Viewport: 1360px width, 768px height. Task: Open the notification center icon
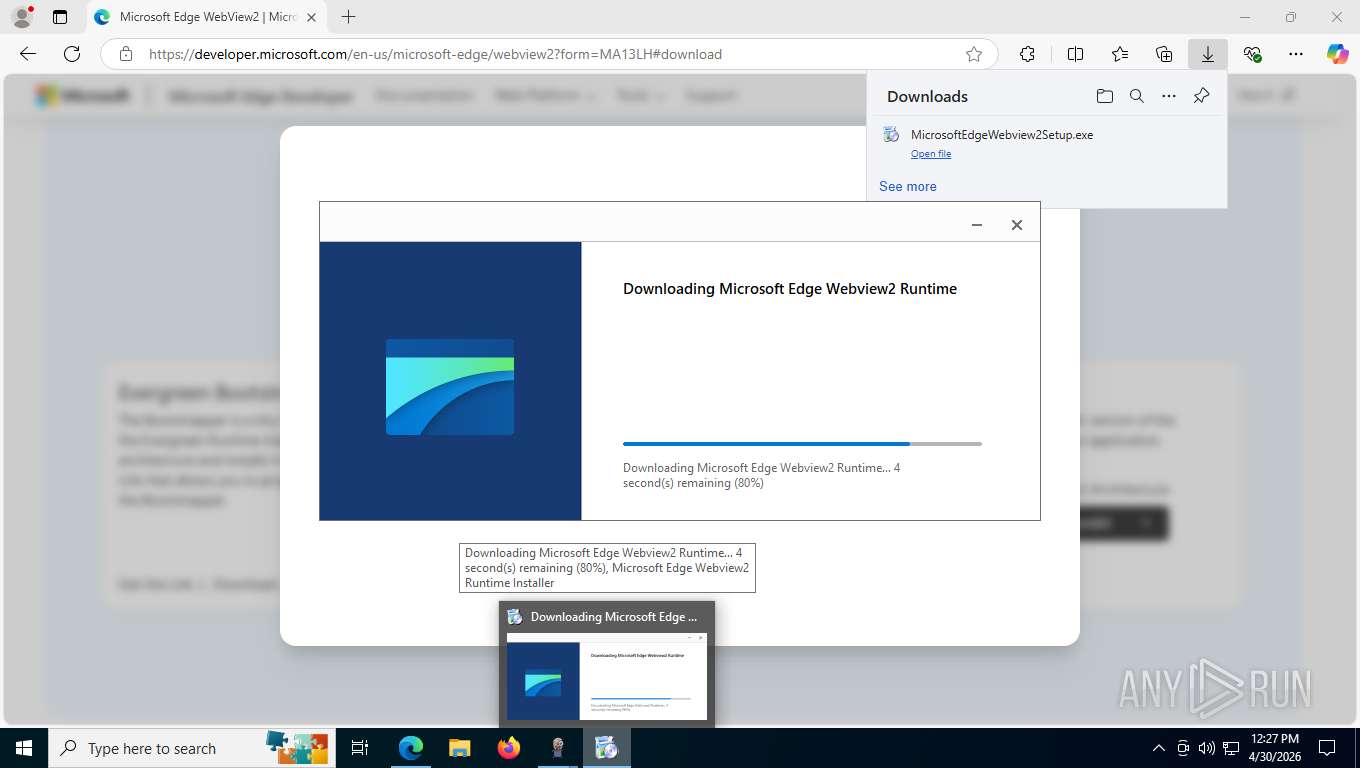tap(1327, 748)
